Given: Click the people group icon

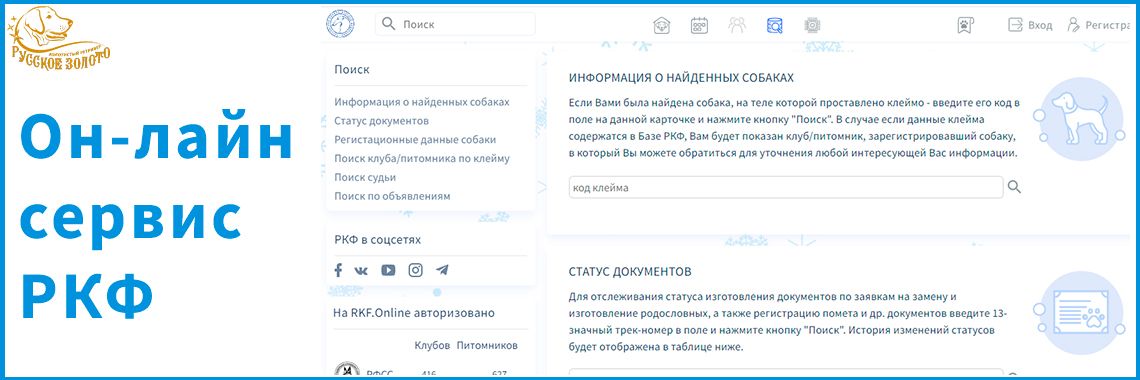Looking at the screenshot, I should (x=737, y=25).
